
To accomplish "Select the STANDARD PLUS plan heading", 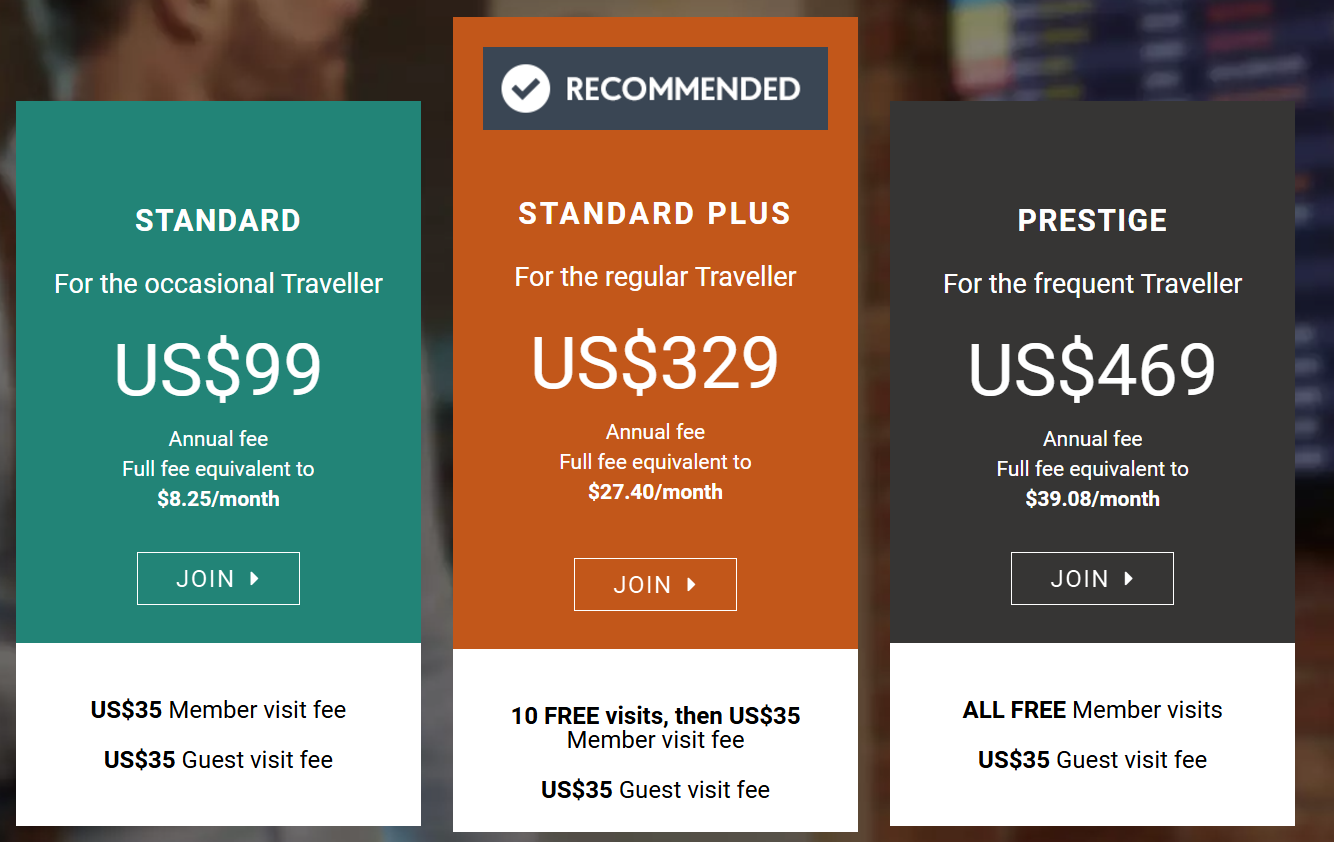I will (x=655, y=214).
